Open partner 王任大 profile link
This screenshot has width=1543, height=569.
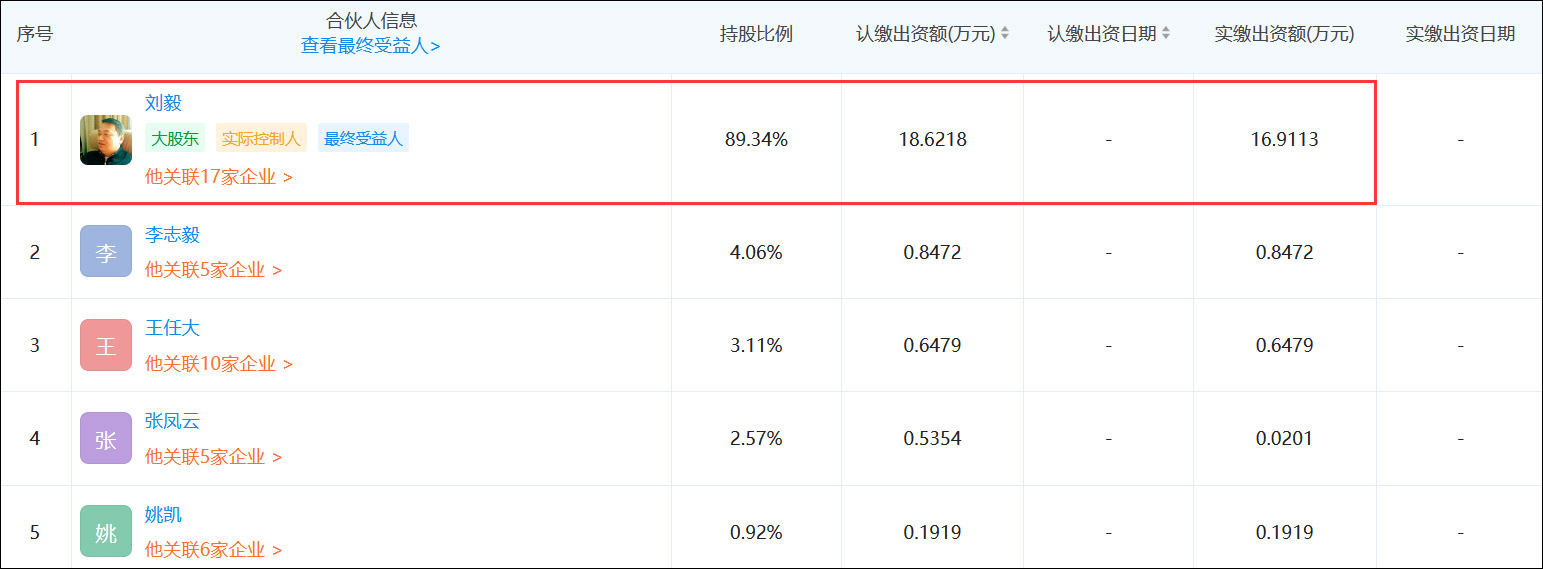(172, 328)
